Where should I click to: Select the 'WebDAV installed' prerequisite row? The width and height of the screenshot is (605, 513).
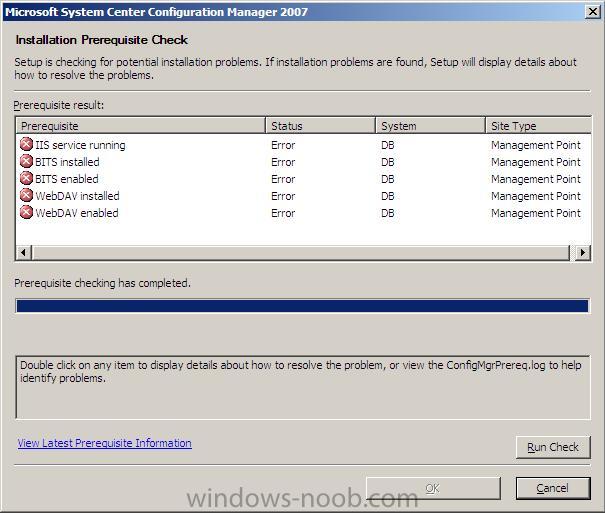pos(303,196)
